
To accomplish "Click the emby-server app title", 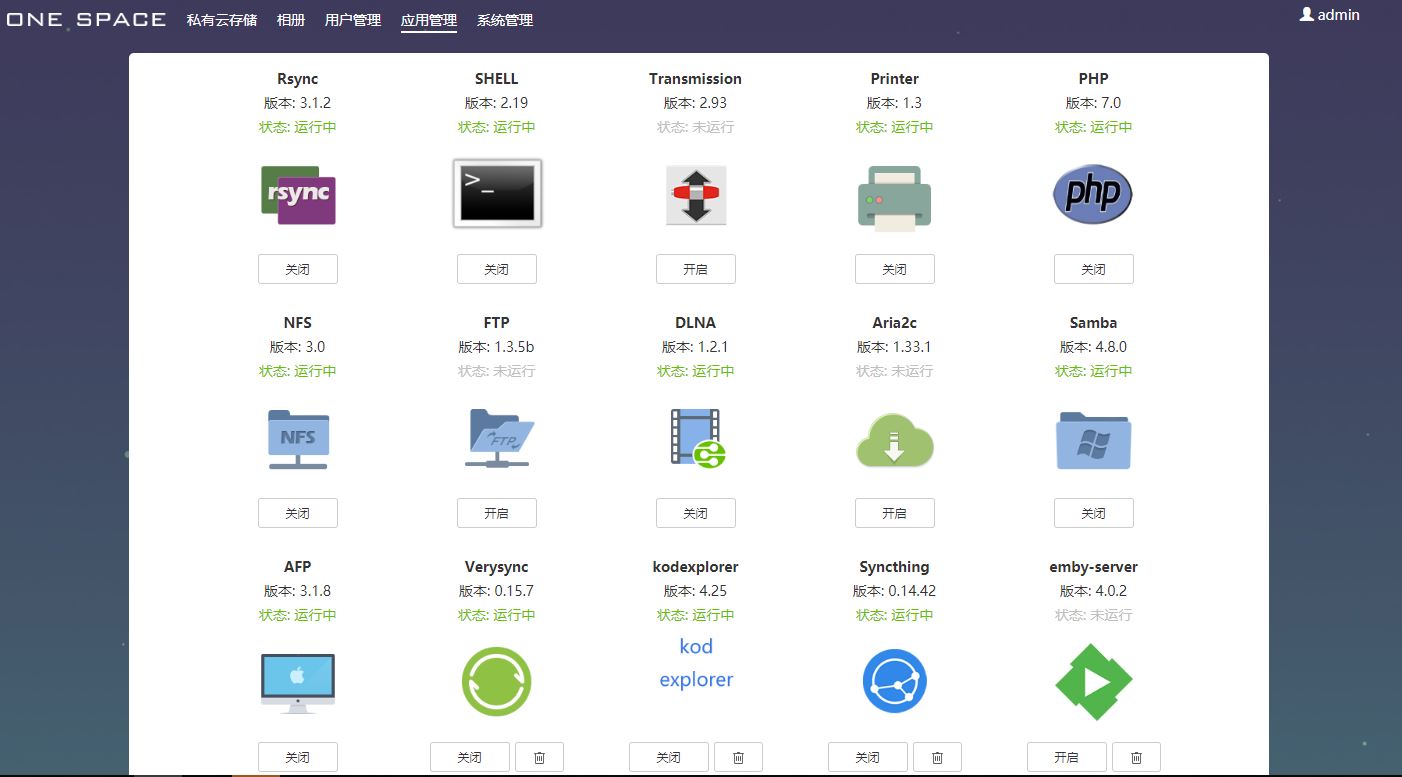I will (x=1094, y=567).
